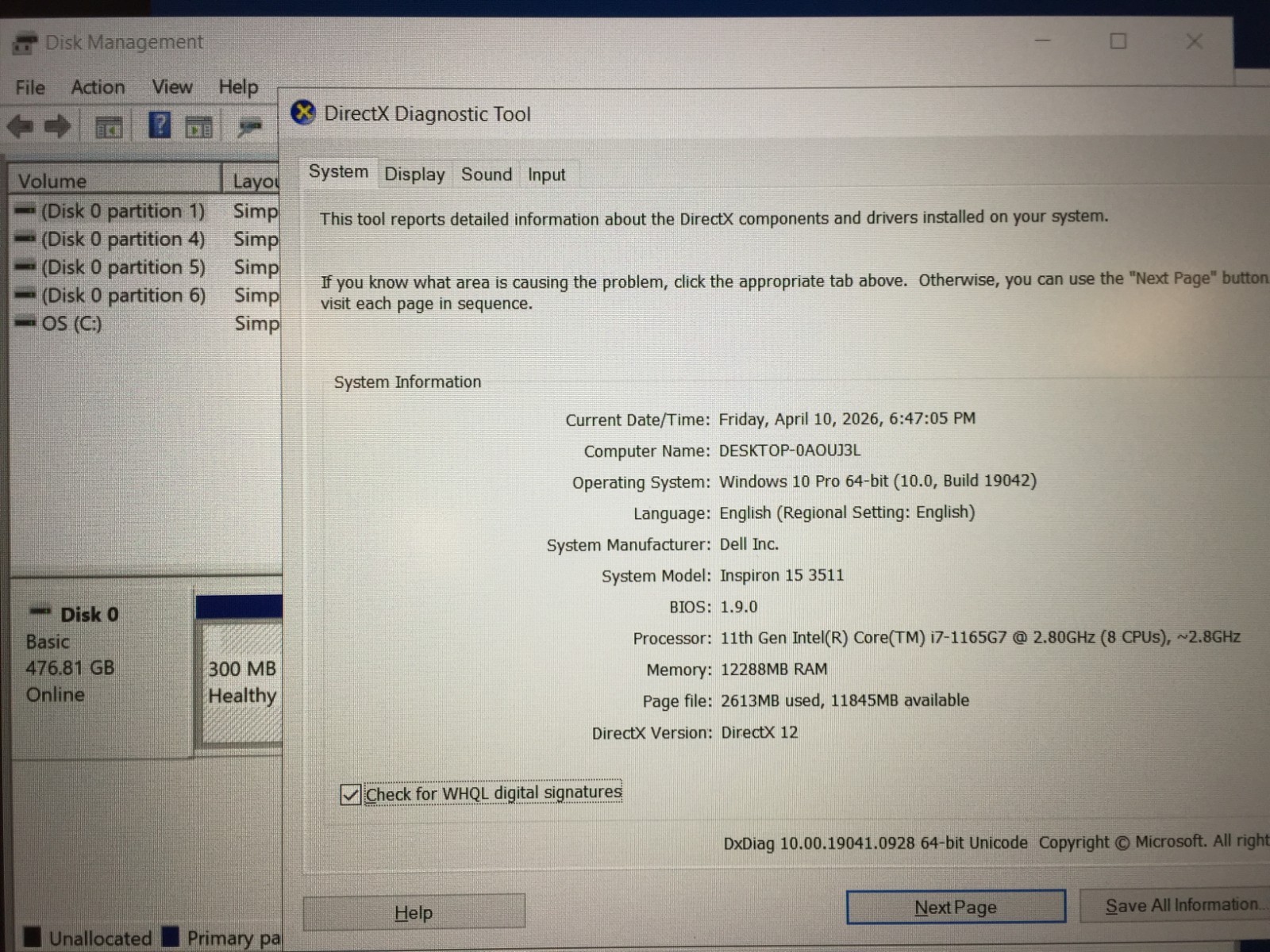Open the Help menu in Disk Management
The height and width of the screenshot is (952, 1270).
[238, 86]
